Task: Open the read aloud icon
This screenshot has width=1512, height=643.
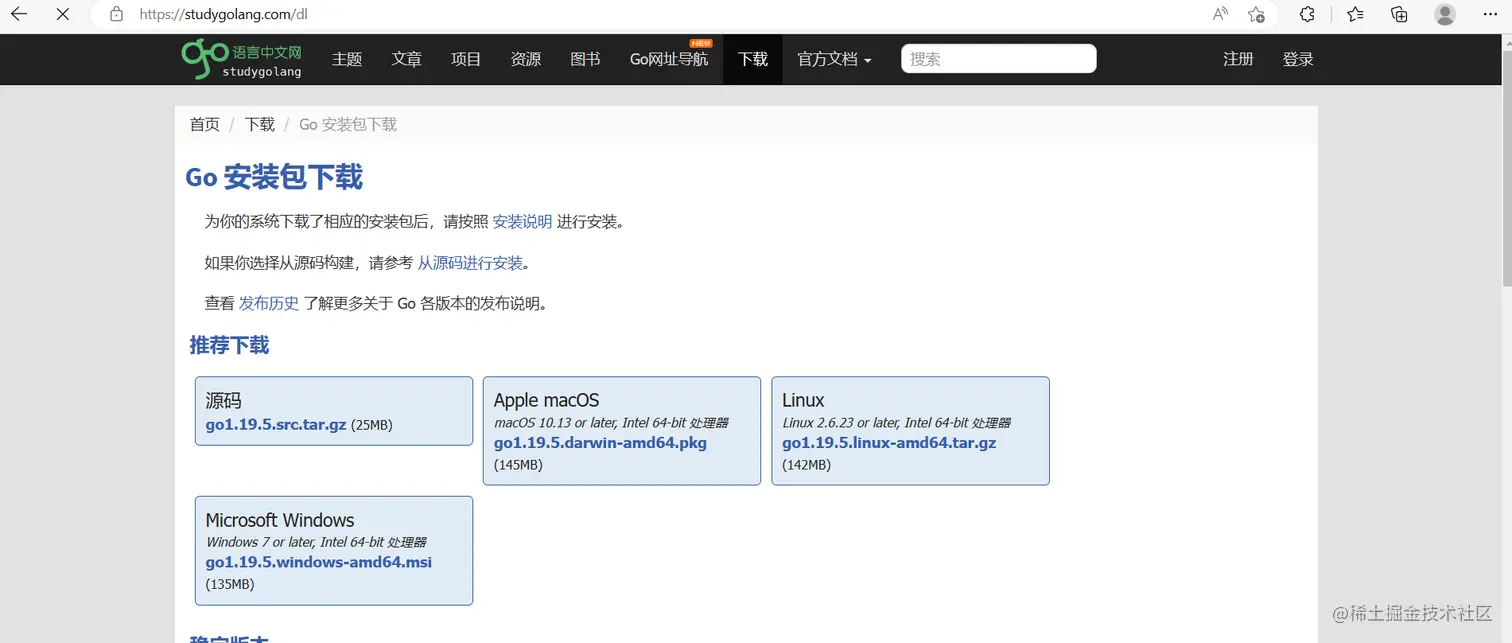Action: click(1220, 14)
